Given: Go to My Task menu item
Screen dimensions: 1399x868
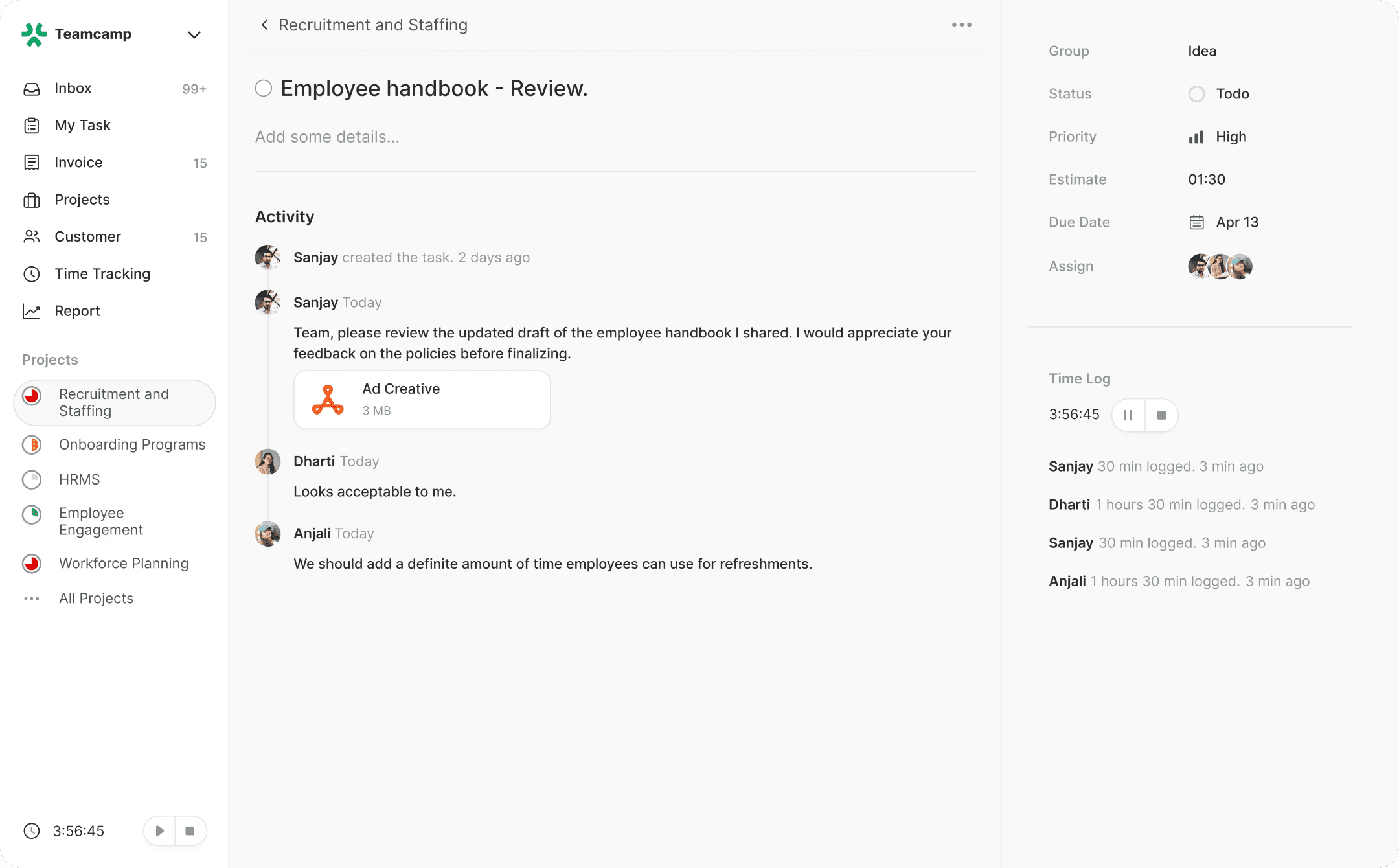Looking at the screenshot, I should pyautogui.click(x=82, y=126).
